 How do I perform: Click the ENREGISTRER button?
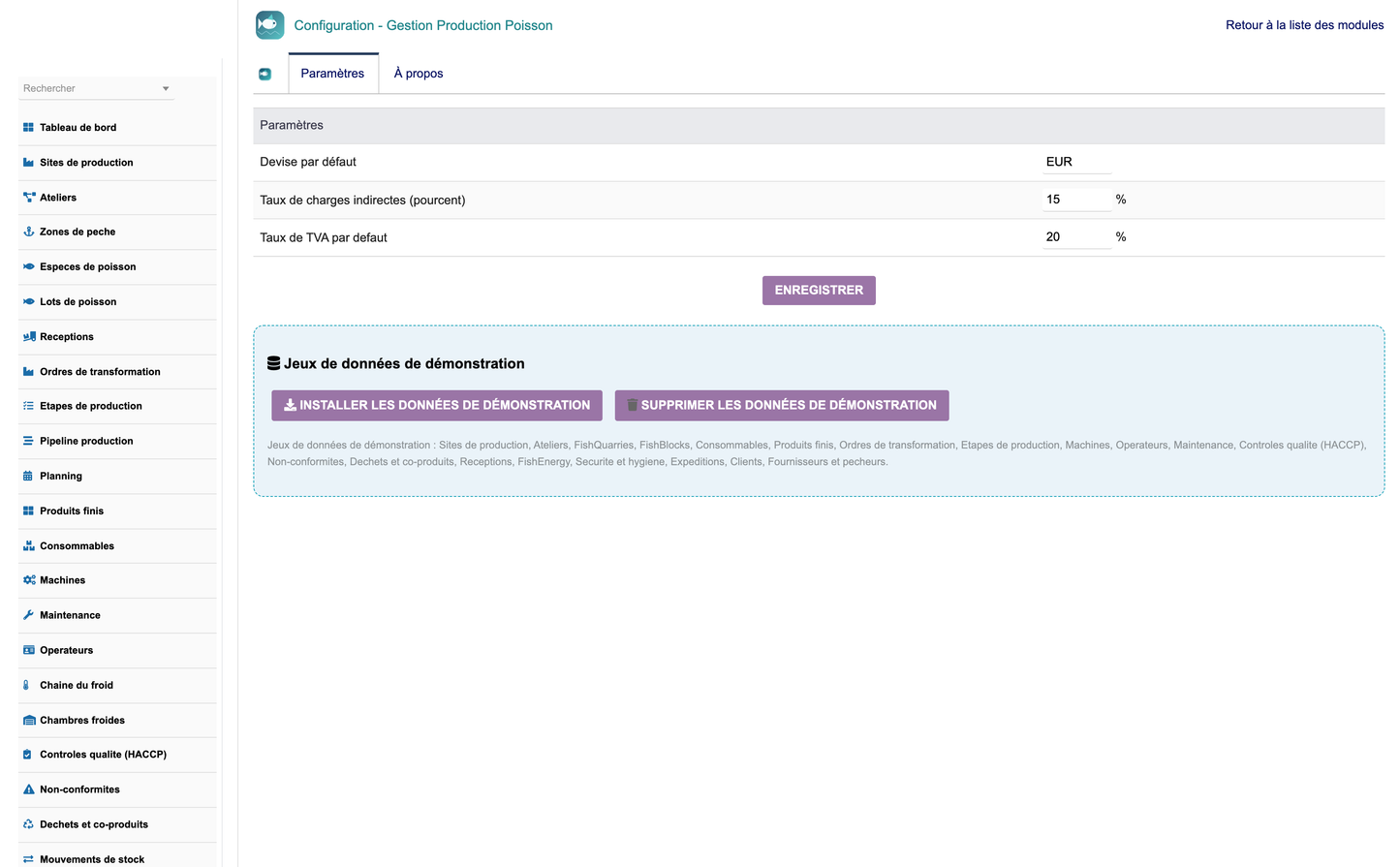[x=819, y=291]
